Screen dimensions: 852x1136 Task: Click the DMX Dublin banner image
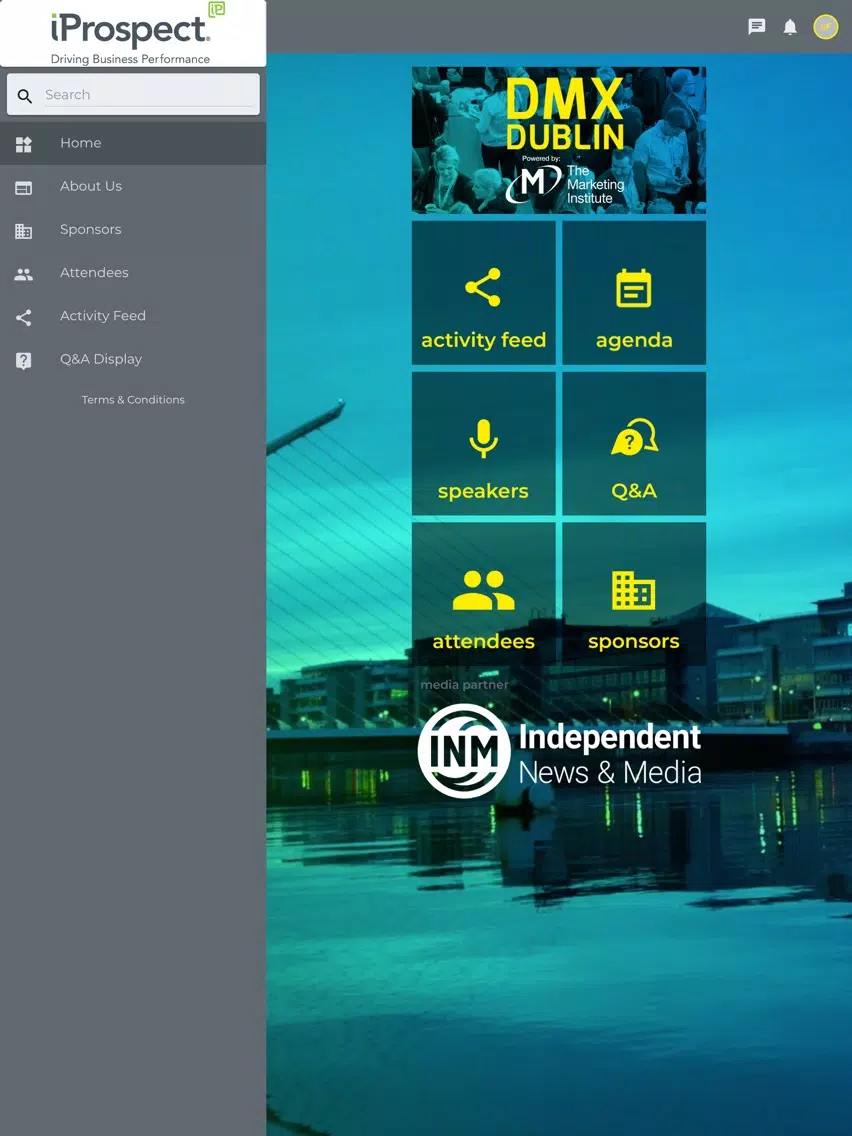(559, 140)
